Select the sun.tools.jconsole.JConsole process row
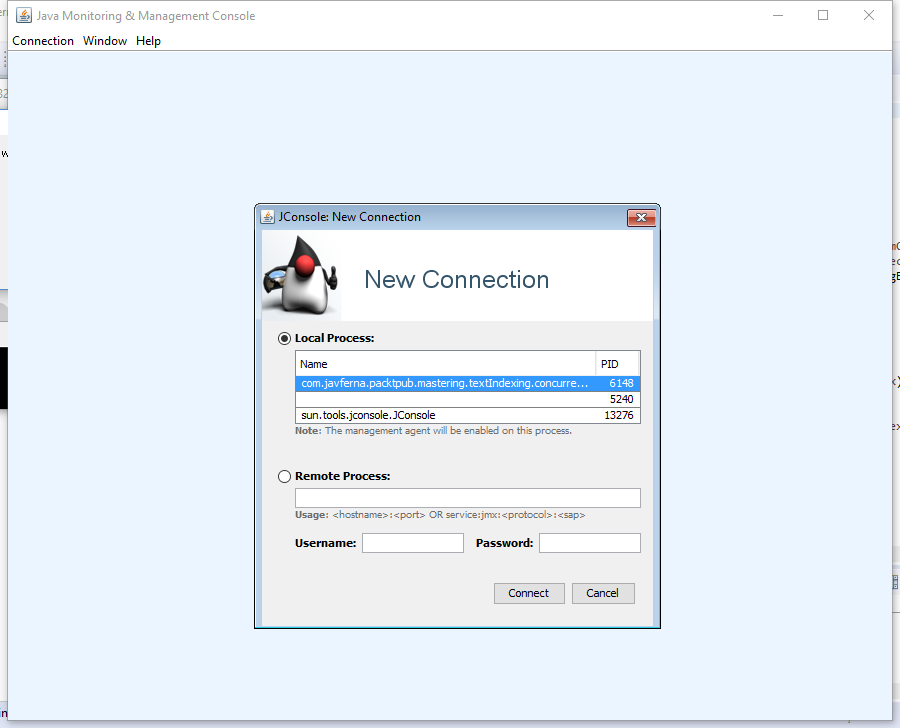This screenshot has width=900, height=728. click(x=468, y=415)
